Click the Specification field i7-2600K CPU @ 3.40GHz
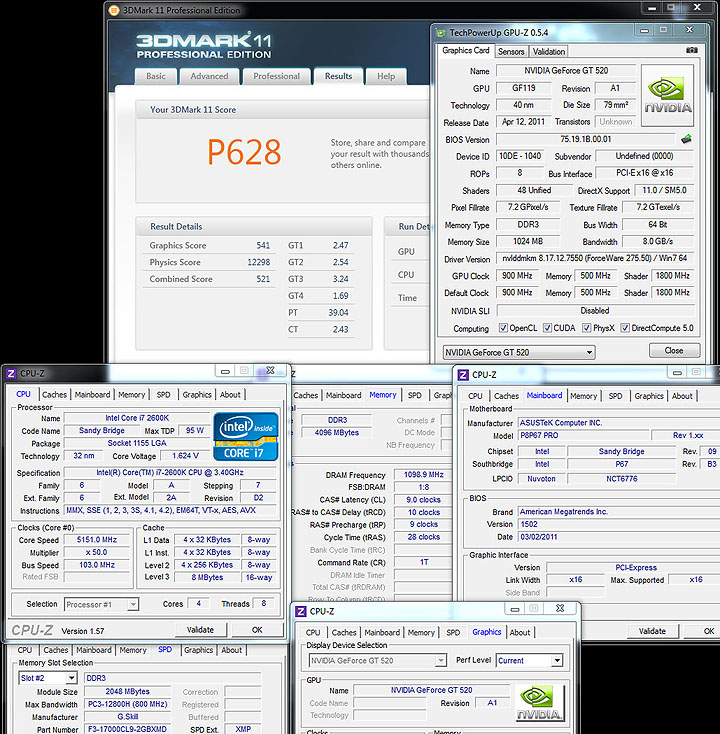Screen dimensions: 720x734 (x=170, y=473)
